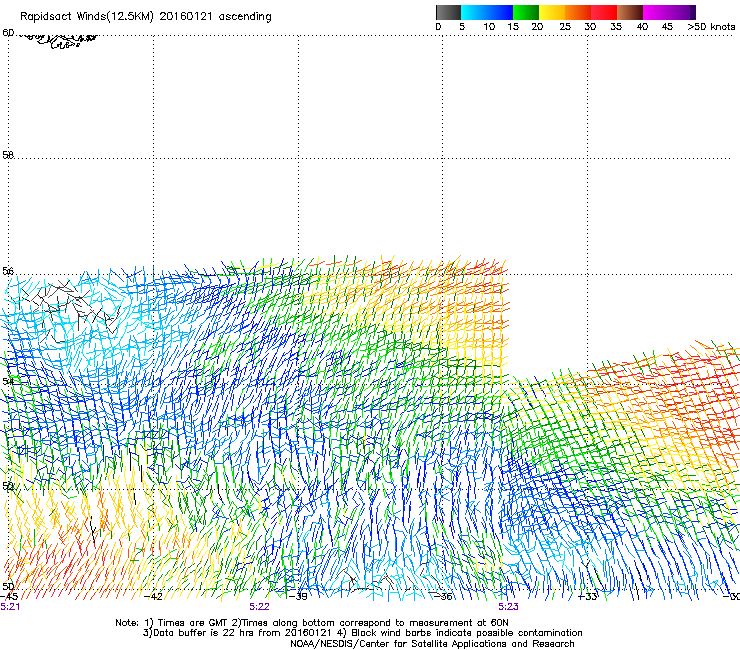Click the latitude label '54'
This screenshot has width=740, height=650.
coord(8,380)
